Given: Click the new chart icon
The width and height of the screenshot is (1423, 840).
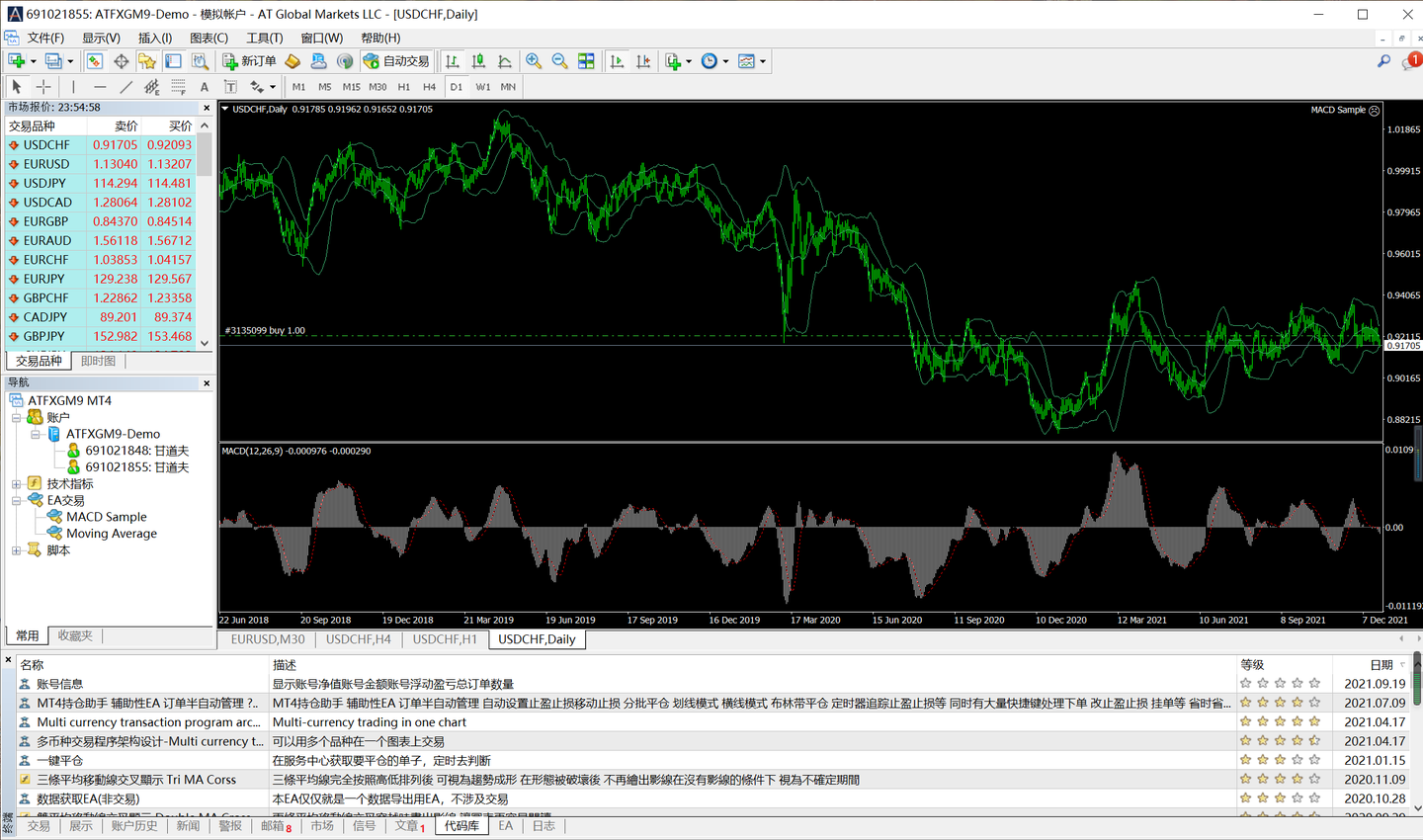Looking at the screenshot, I should 16,61.
